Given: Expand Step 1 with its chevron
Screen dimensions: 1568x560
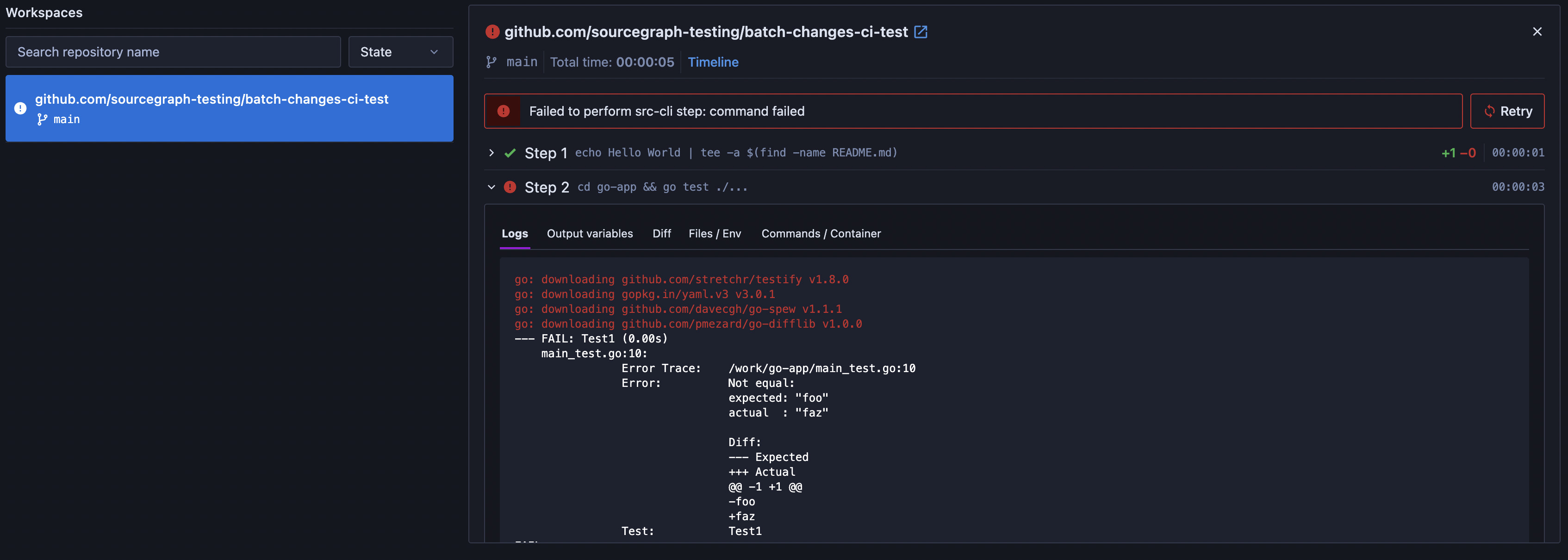Looking at the screenshot, I should 491,153.
